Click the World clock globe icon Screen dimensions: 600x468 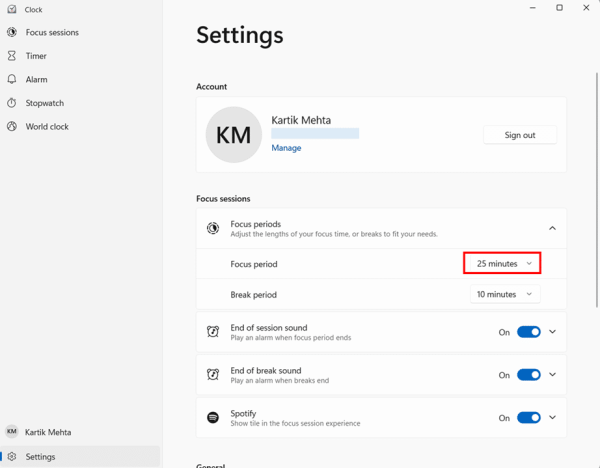pyautogui.click(x=12, y=126)
